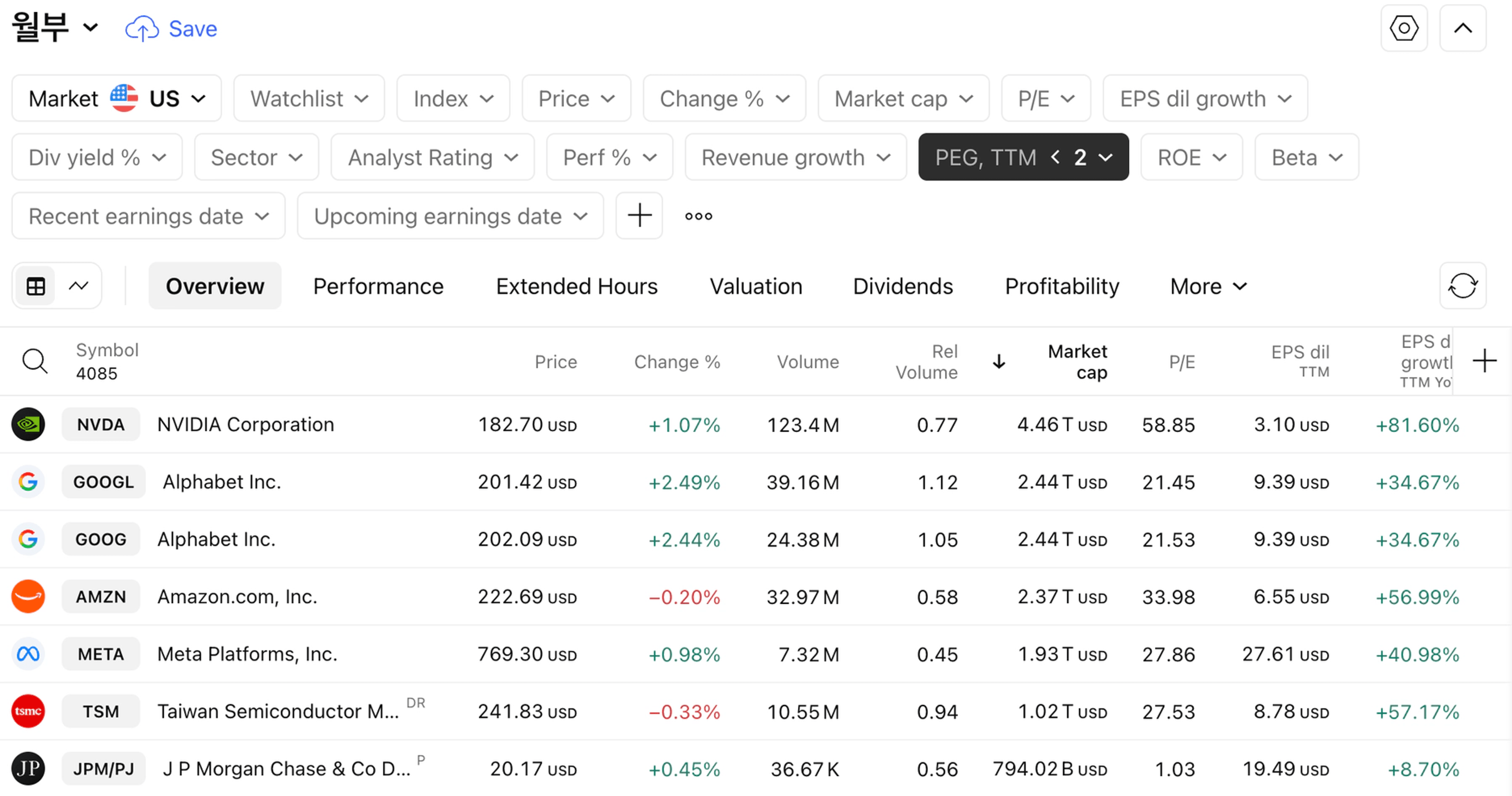The height and width of the screenshot is (796, 1512).
Task: Open the Price filter dropdown
Action: pos(576,98)
